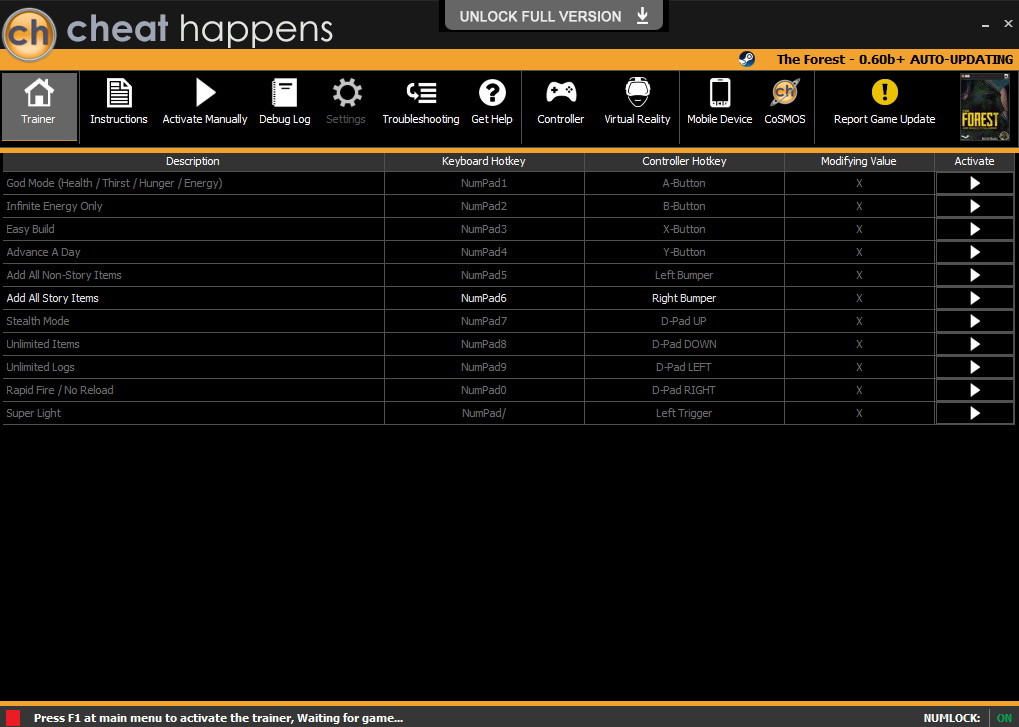This screenshot has width=1019, height=727.
Task: Click Modifying Value X for Easy Build
Action: (859, 229)
